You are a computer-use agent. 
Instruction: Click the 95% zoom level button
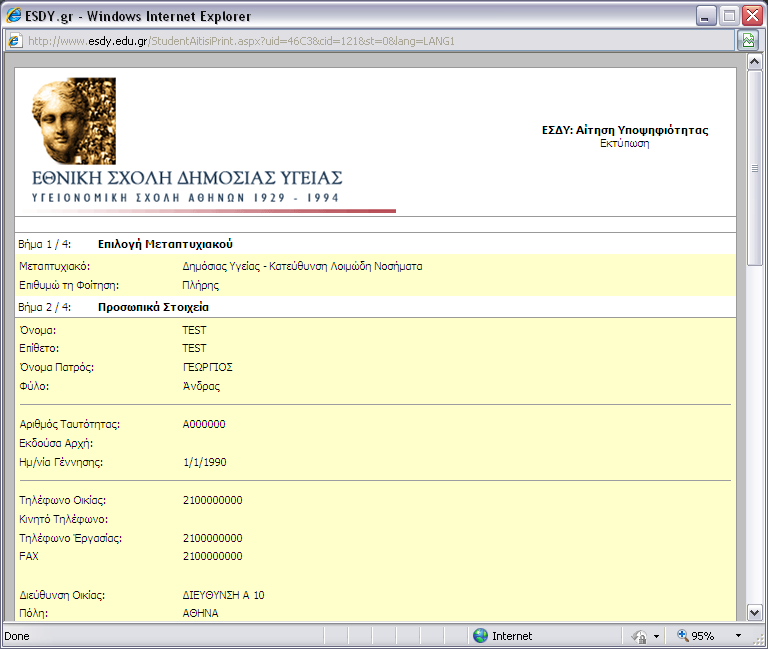point(696,636)
